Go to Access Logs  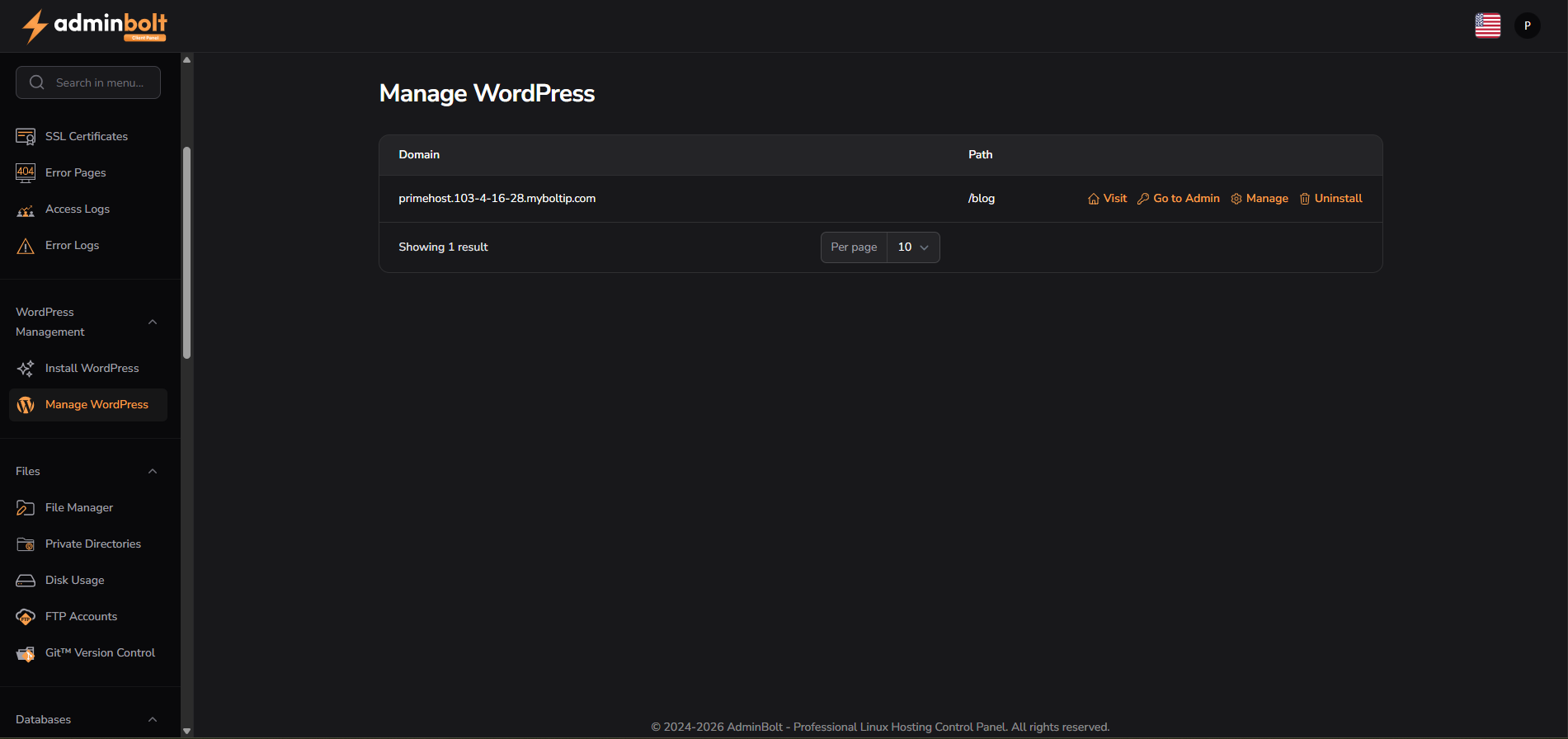(88, 209)
